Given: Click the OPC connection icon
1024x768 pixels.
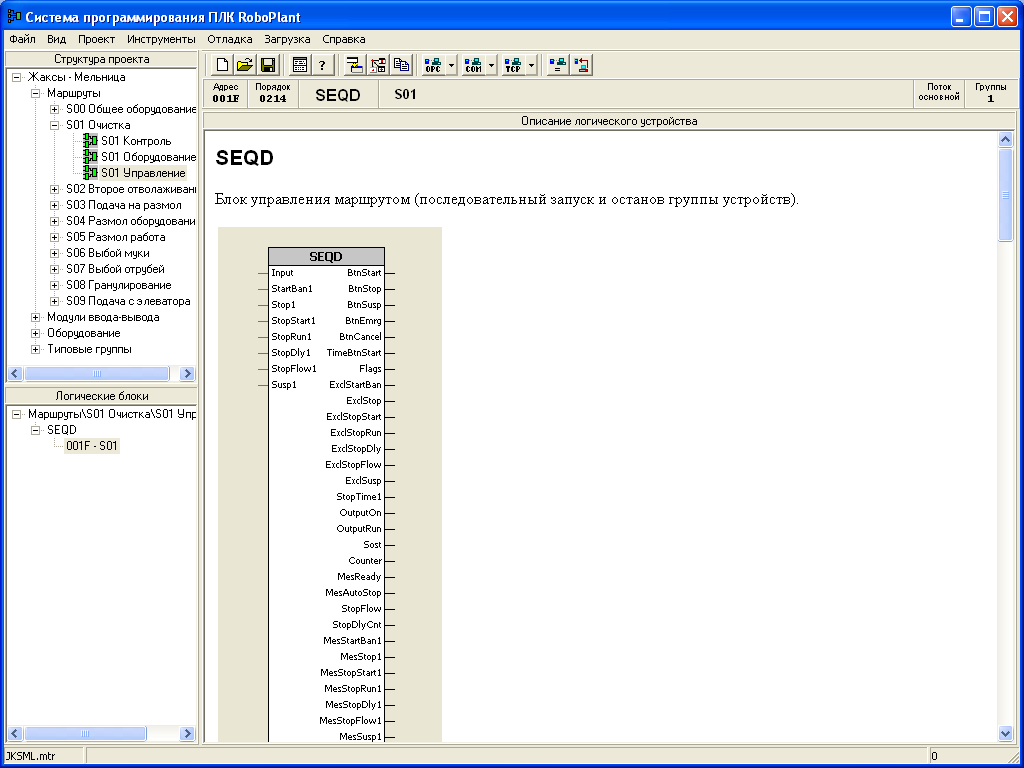Looking at the screenshot, I should (433, 65).
